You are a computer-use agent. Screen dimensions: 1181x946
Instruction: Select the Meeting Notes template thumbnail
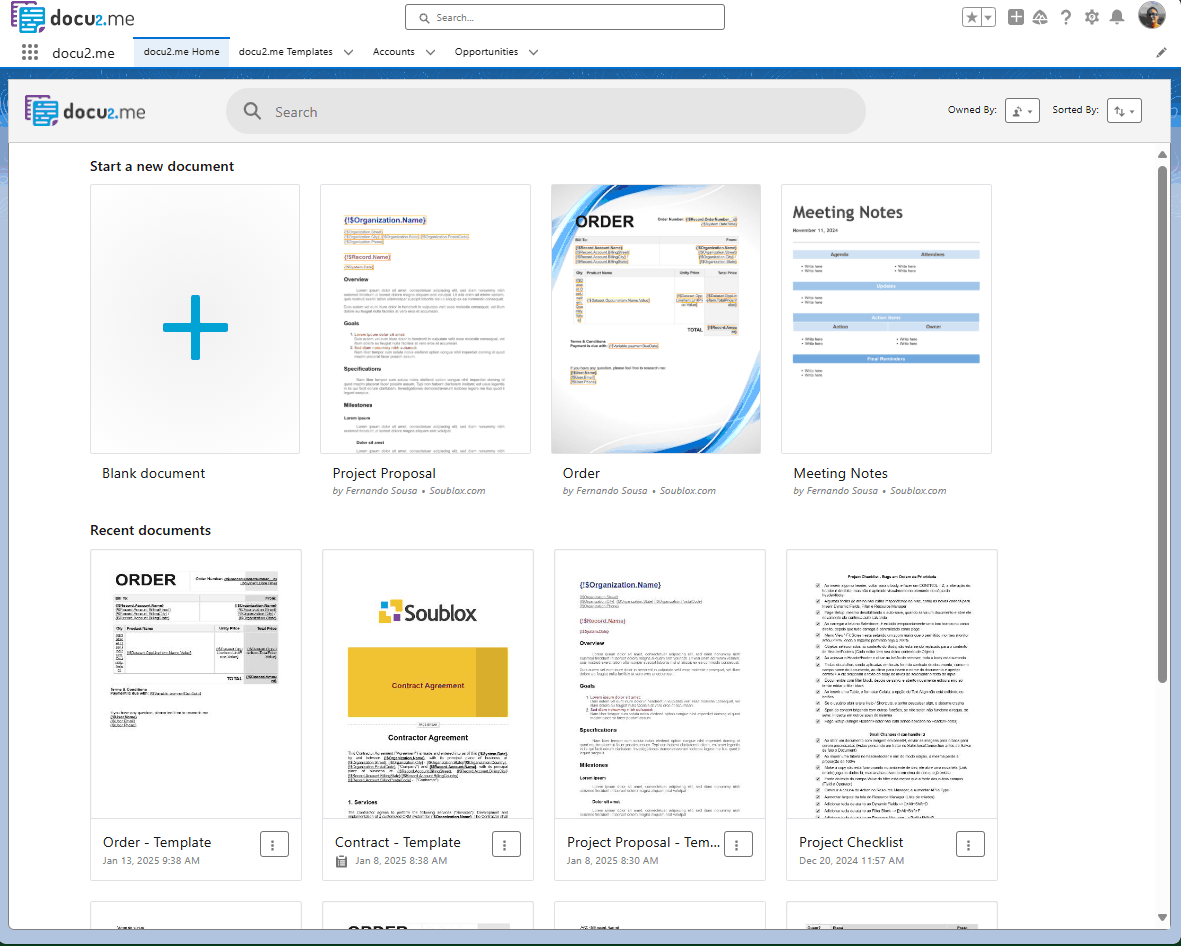click(x=887, y=319)
